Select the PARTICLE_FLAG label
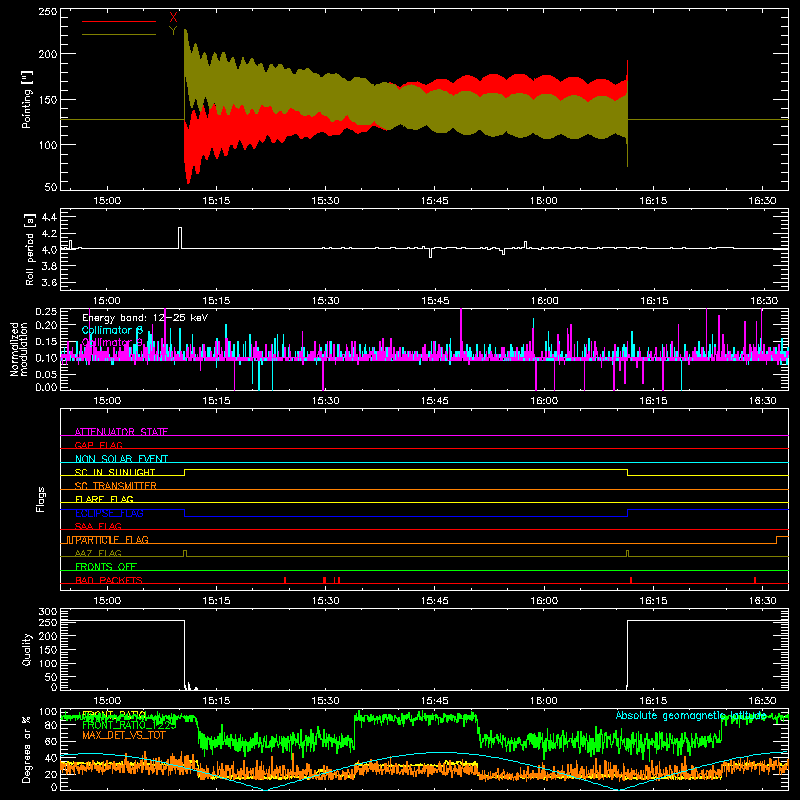Screen dimensions: 800x800 coord(112,540)
